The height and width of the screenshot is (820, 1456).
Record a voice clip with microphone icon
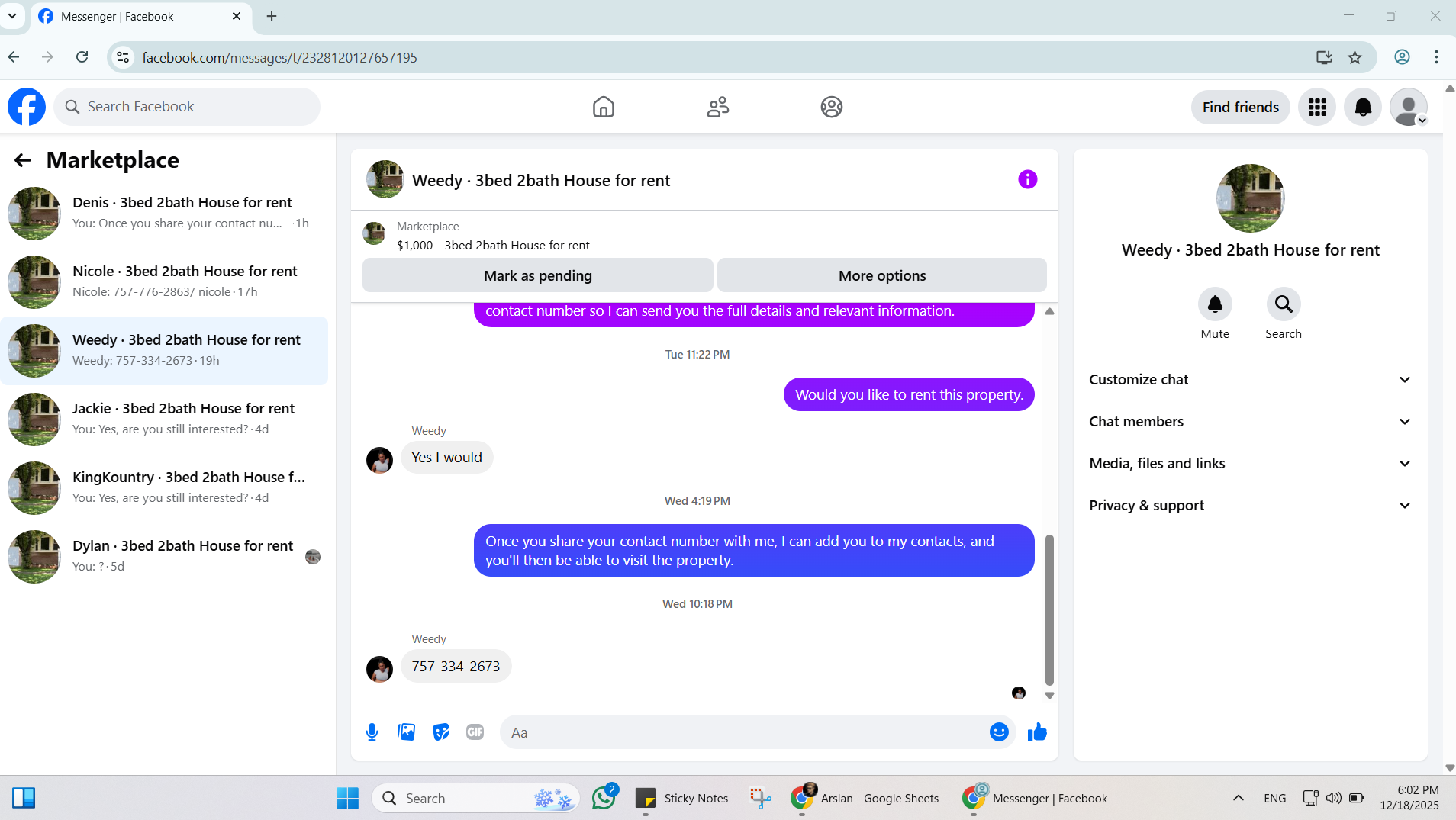coord(372,732)
